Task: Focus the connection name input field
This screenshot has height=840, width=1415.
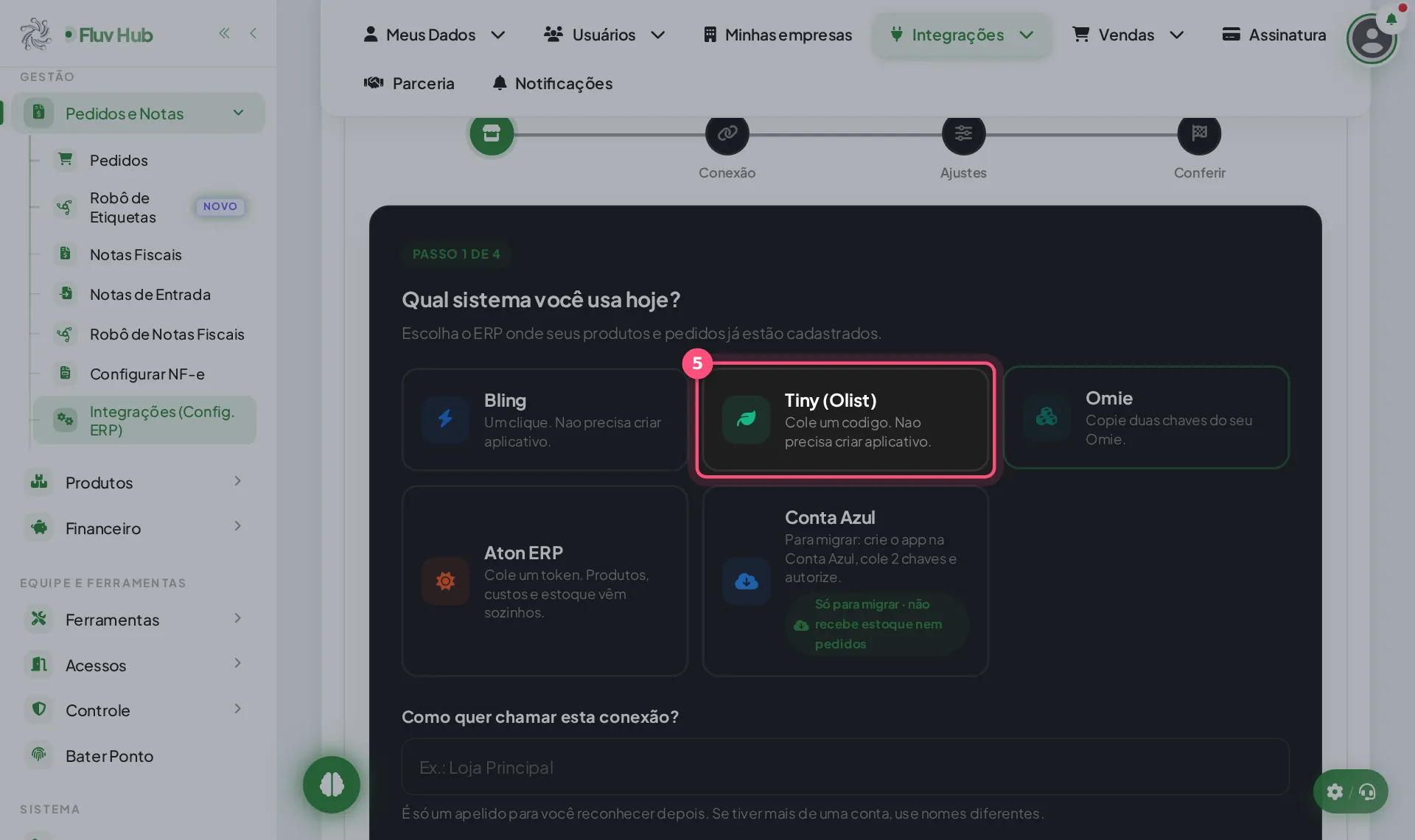Action: [x=845, y=767]
